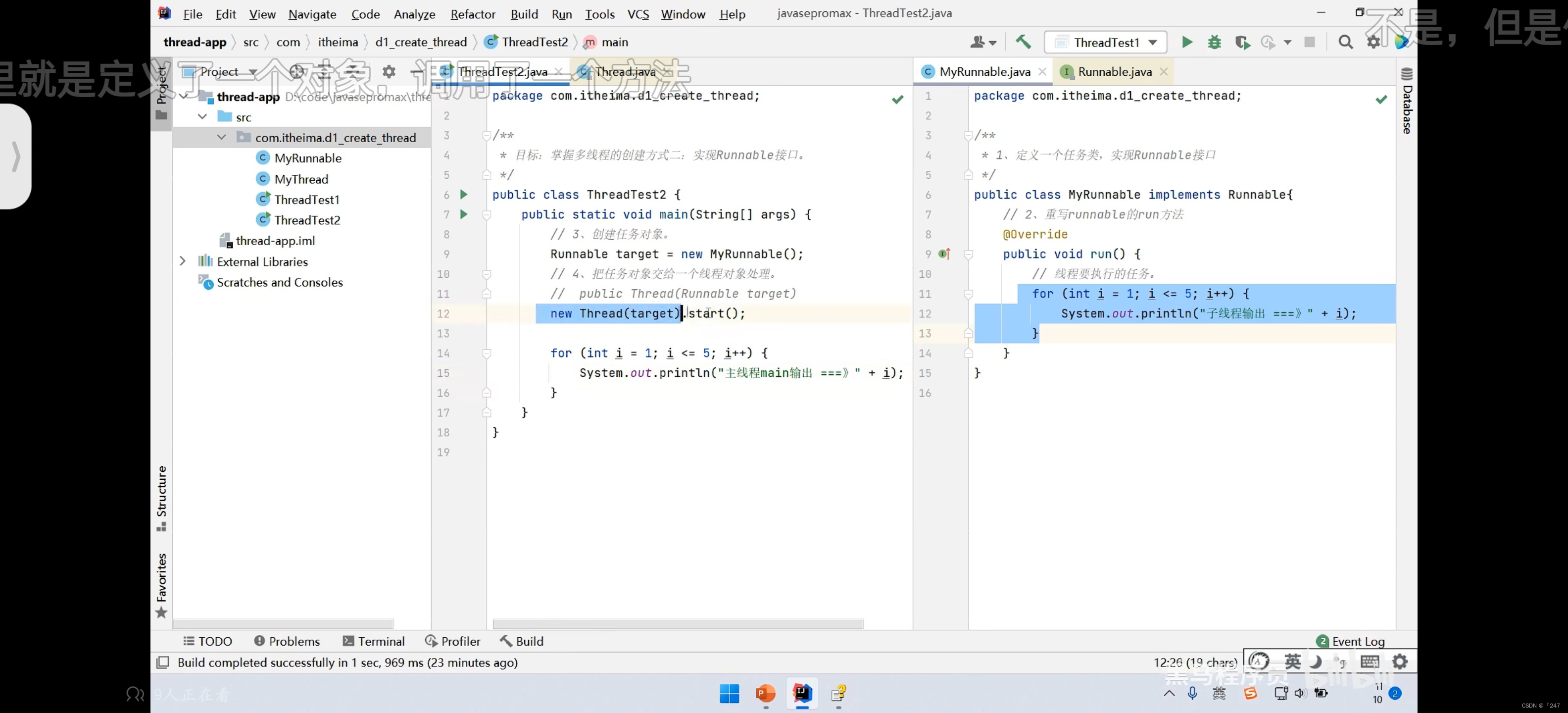Click the stop process square icon
The width and height of the screenshot is (1568, 713).
[1309, 42]
